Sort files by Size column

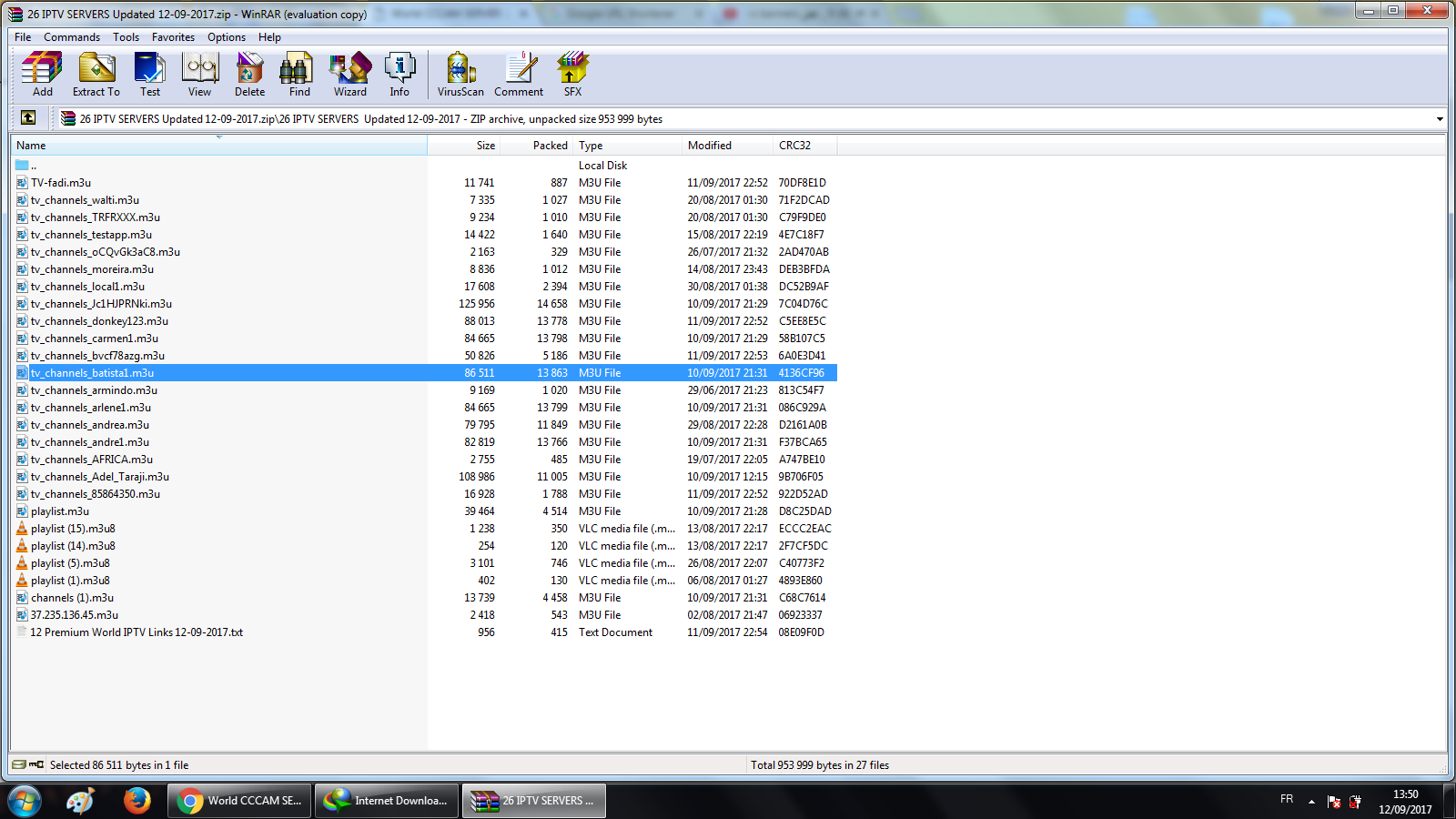click(463, 146)
